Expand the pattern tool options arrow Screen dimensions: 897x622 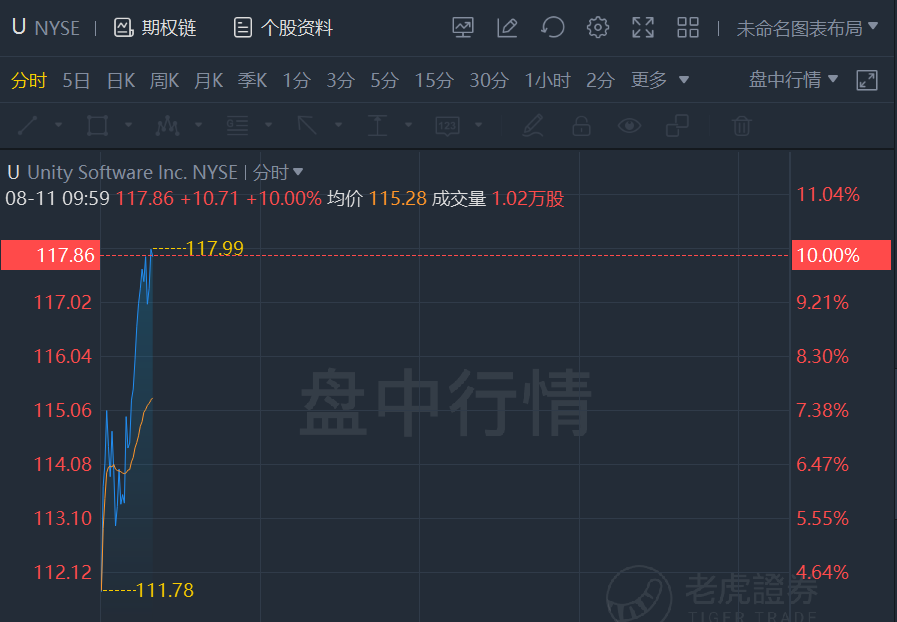tap(199, 124)
